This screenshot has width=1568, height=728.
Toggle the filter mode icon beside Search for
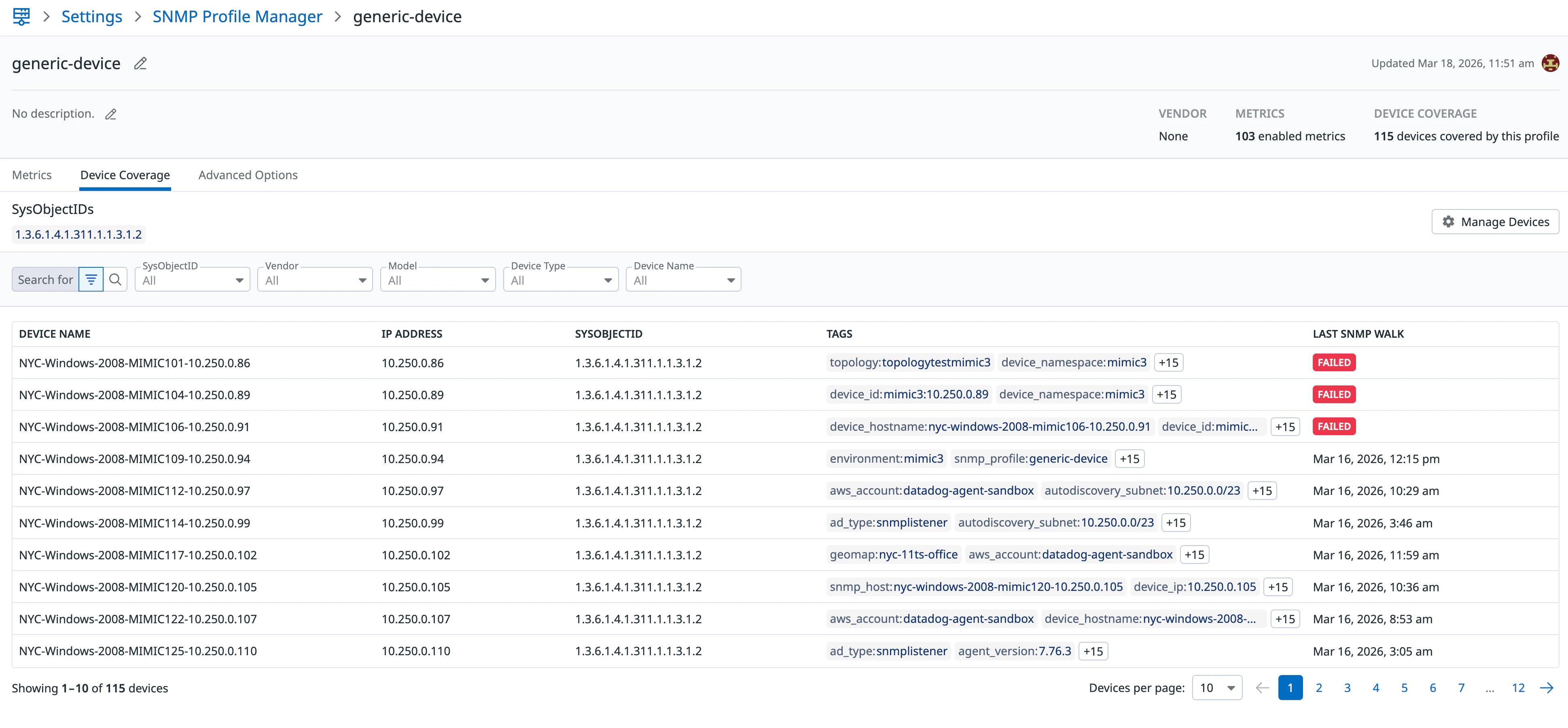click(x=91, y=279)
